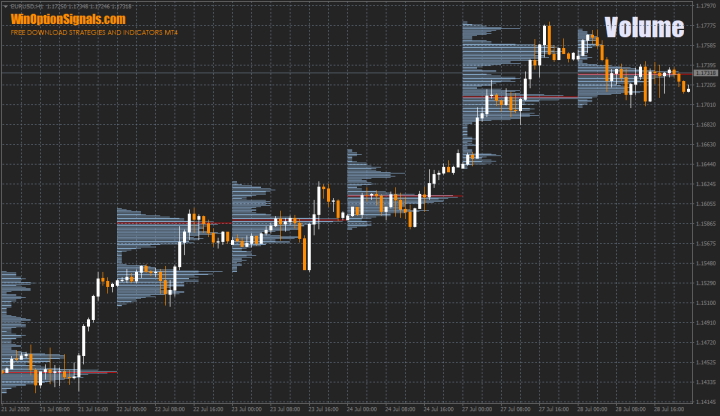720x416 pixels.
Task: Click the 1.17970 price axis label
Action: point(705,5)
